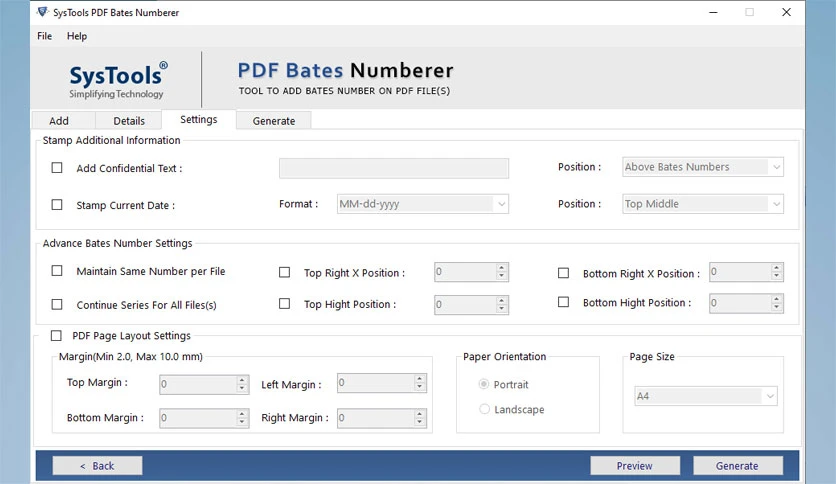Click the Bottom Margin input field
836x484 pixels.
point(198,418)
